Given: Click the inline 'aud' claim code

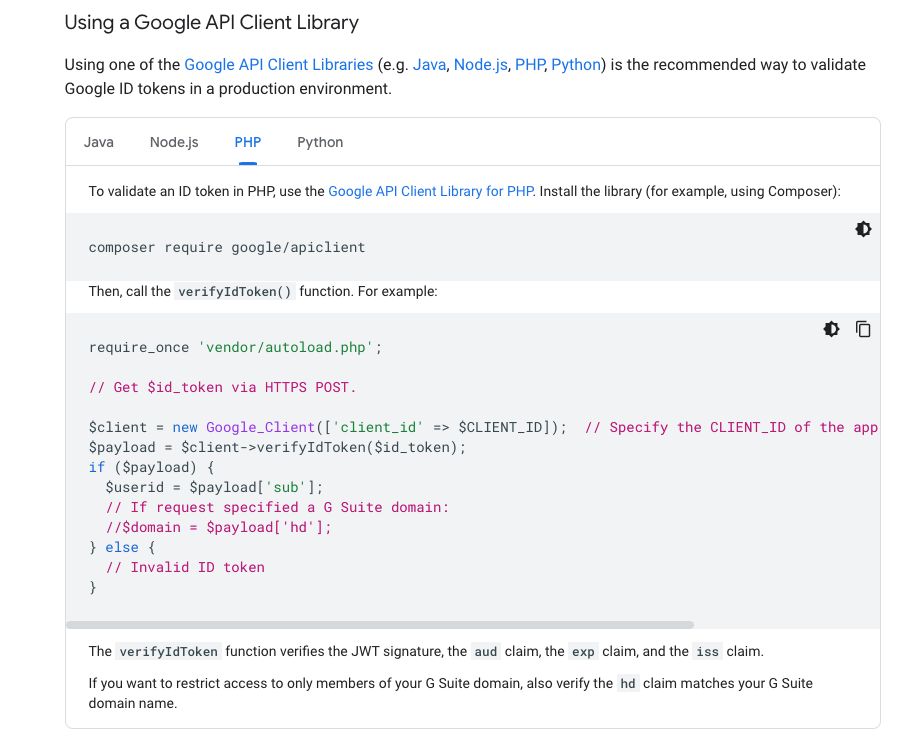Looking at the screenshot, I should 485,651.
